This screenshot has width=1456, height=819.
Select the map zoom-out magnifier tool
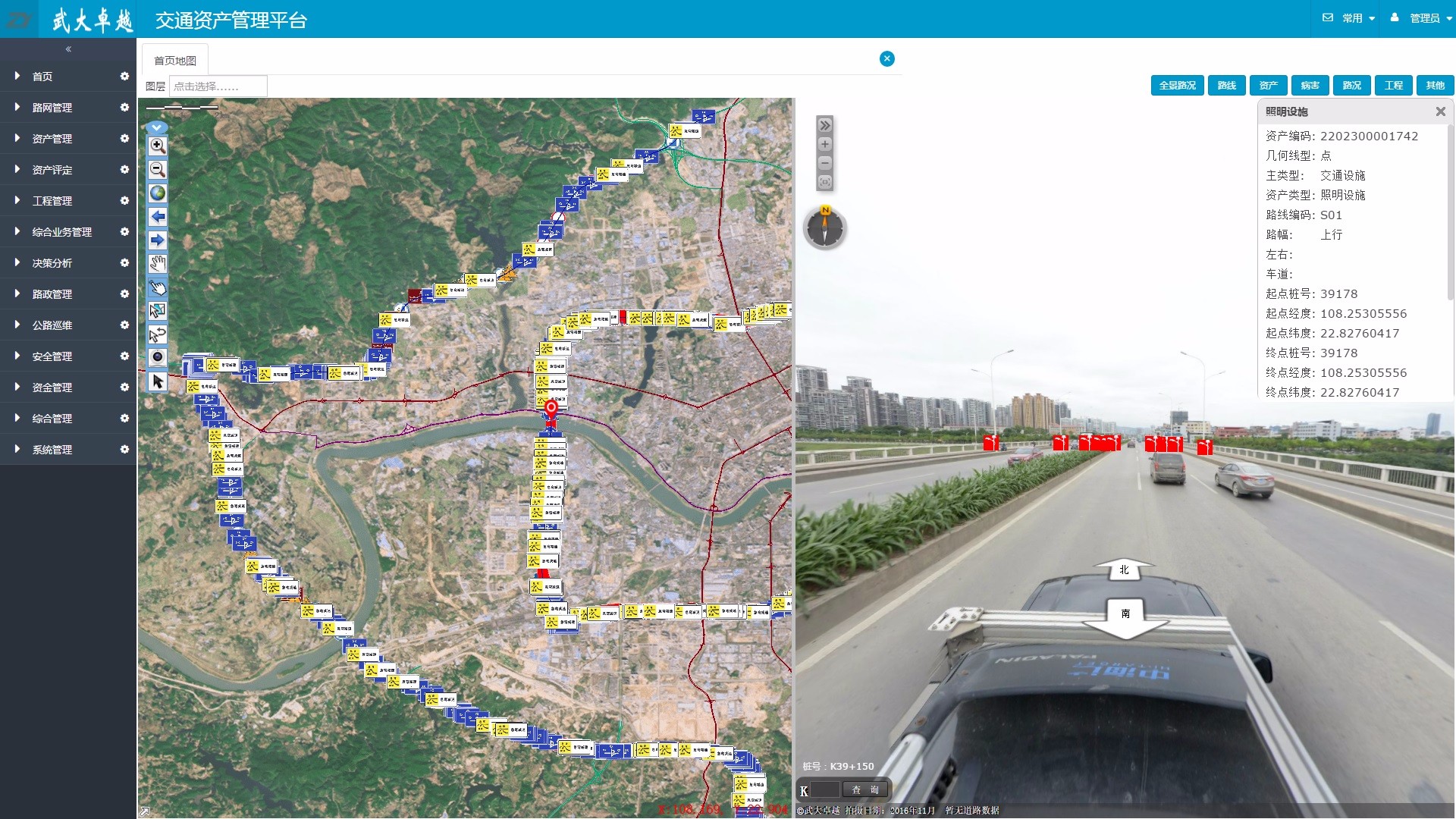(158, 169)
